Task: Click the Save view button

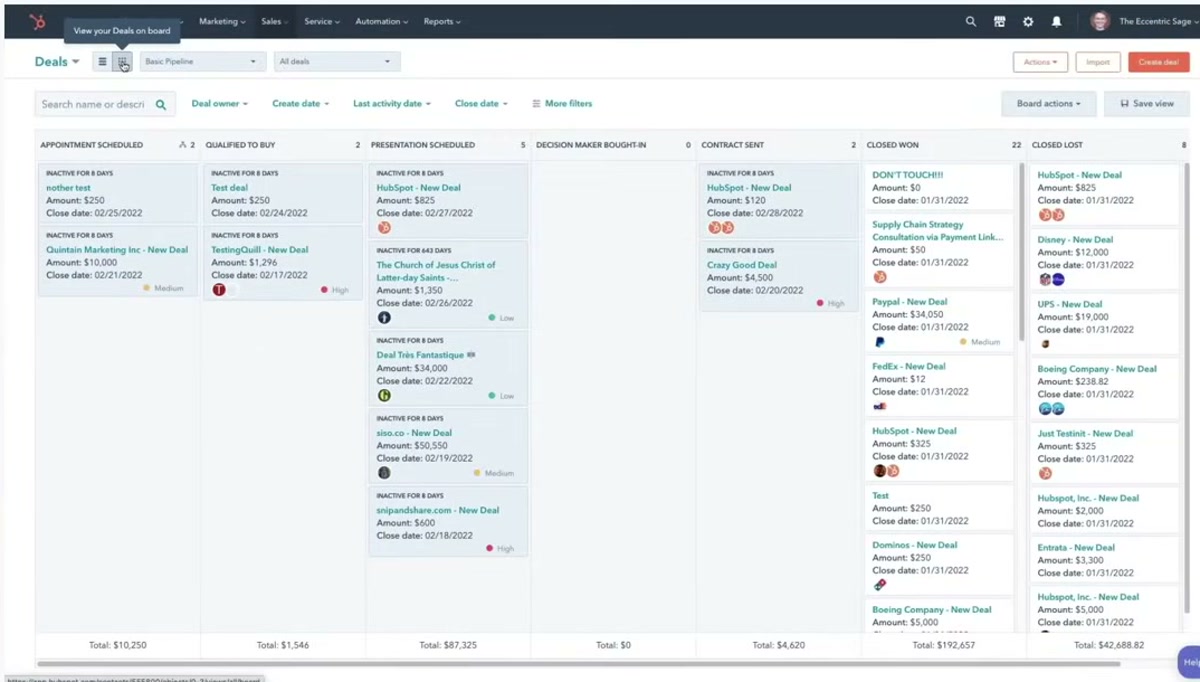Action: point(1147,104)
